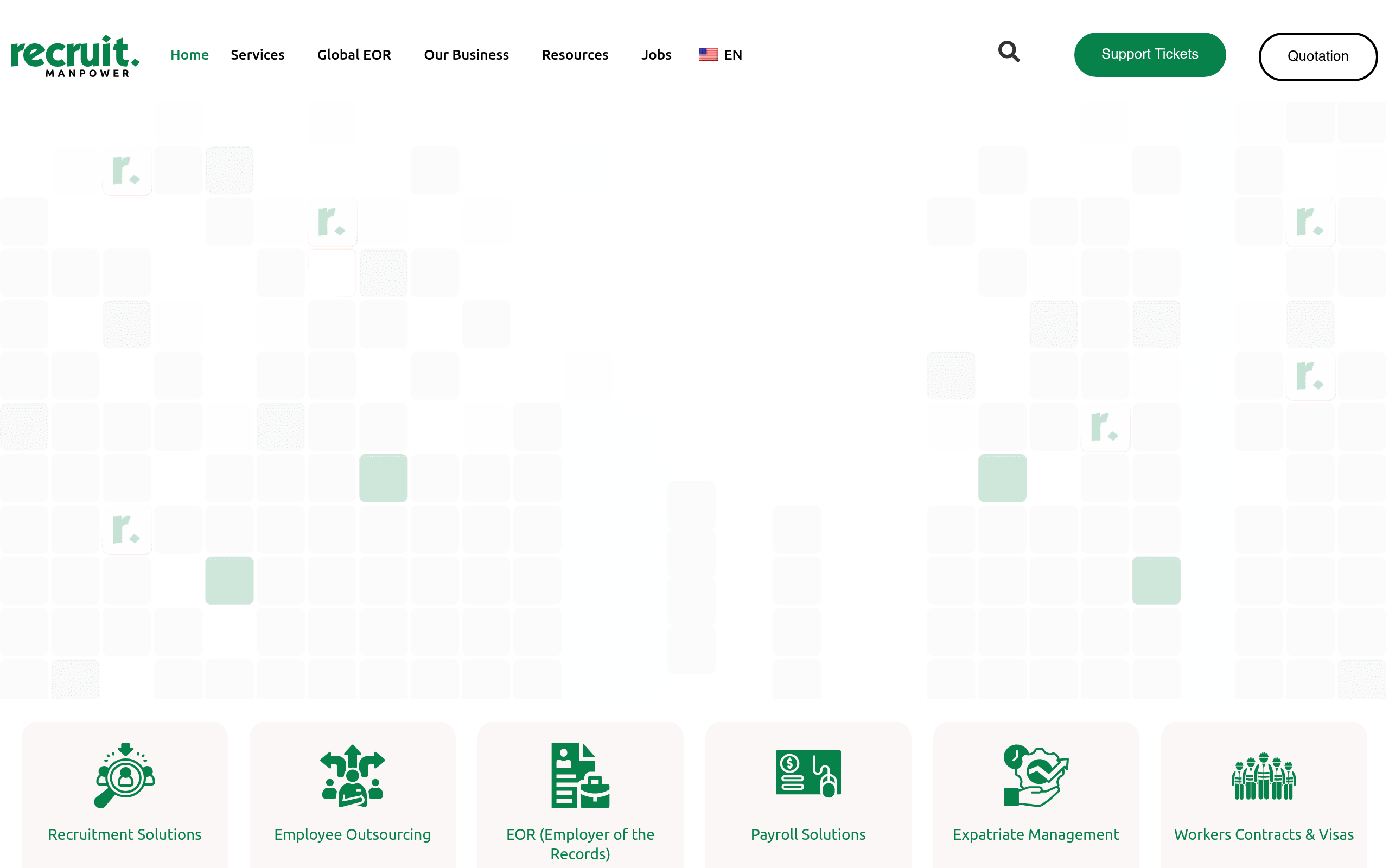Viewport: 1389px width, 868px height.
Task: Expand the Our Business menu
Action: tap(467, 55)
